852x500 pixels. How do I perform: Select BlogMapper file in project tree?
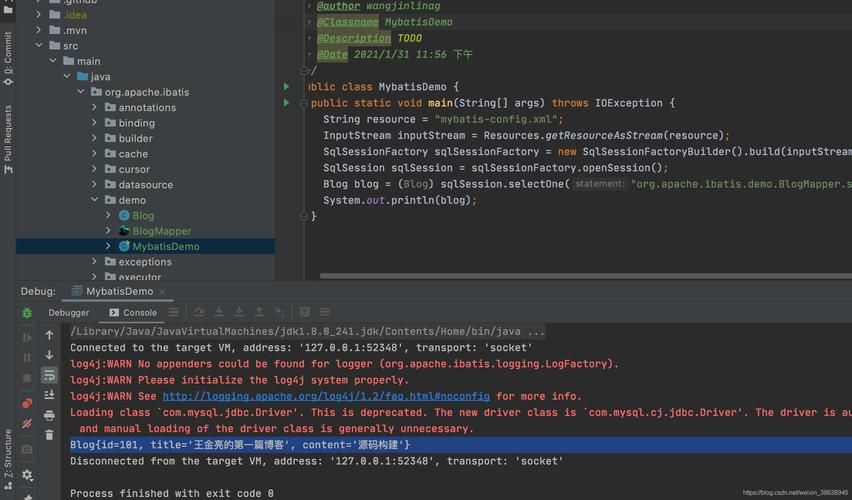point(161,231)
